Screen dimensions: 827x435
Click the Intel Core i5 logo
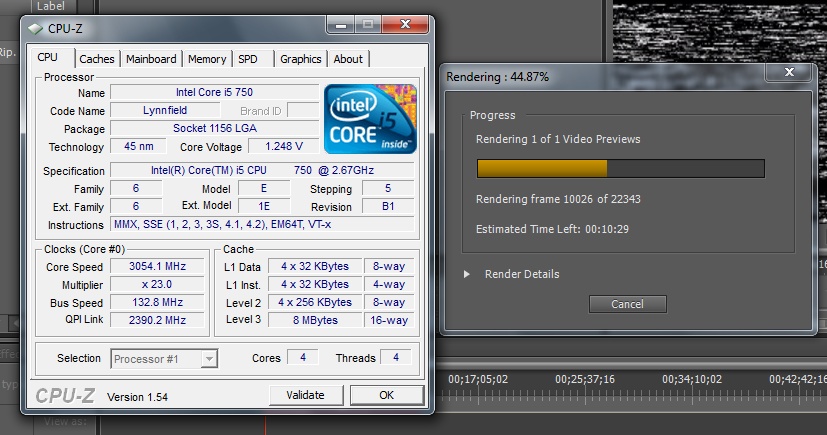[x=370, y=118]
